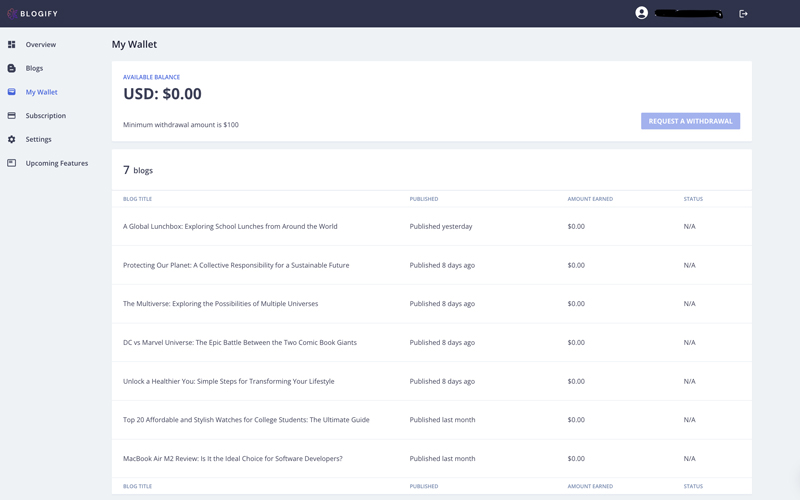Click the Subscription card icon

11,116
